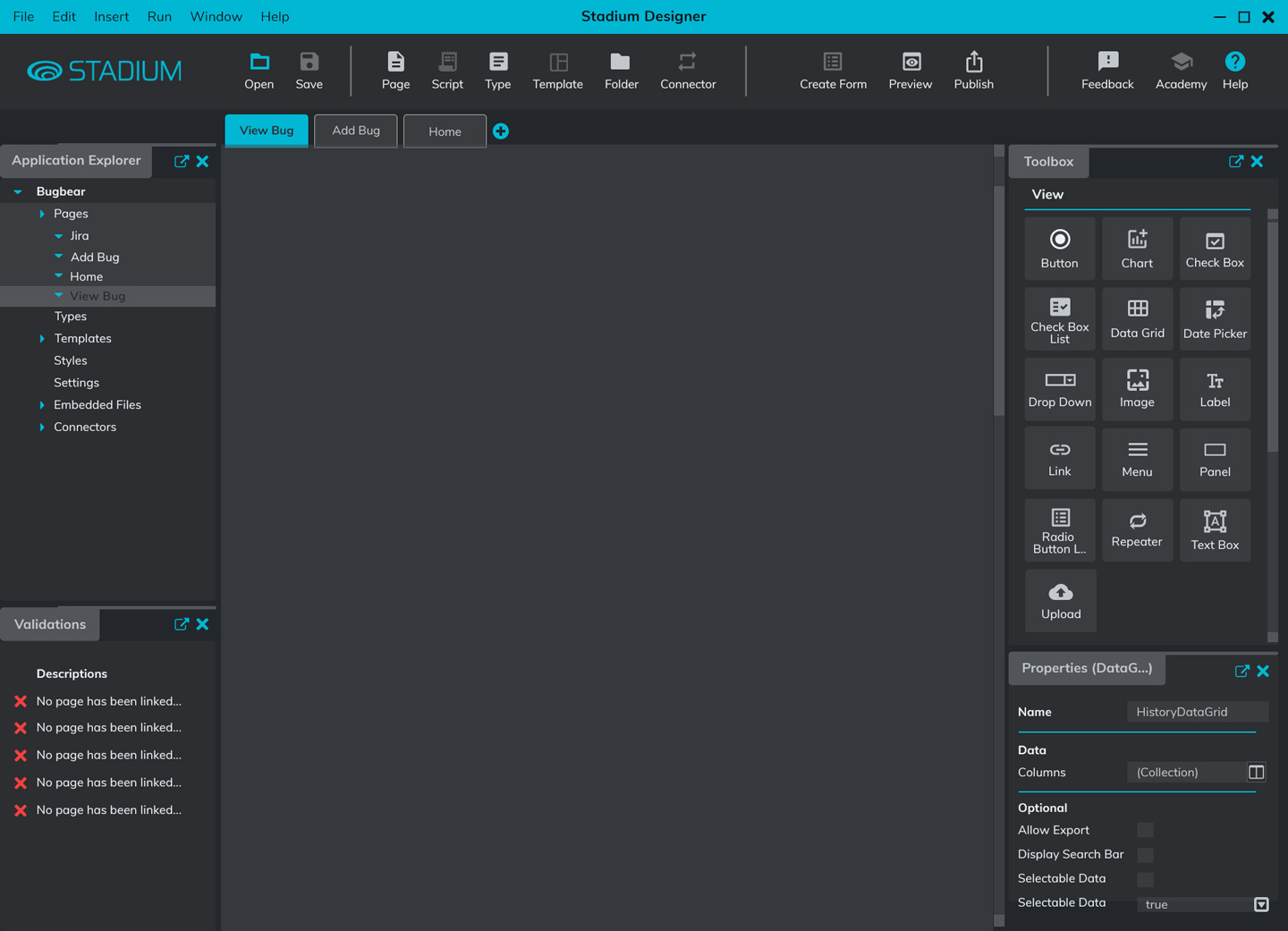The width and height of the screenshot is (1288, 931).
Task: Click the Template toolbar icon
Action: pyautogui.click(x=558, y=62)
